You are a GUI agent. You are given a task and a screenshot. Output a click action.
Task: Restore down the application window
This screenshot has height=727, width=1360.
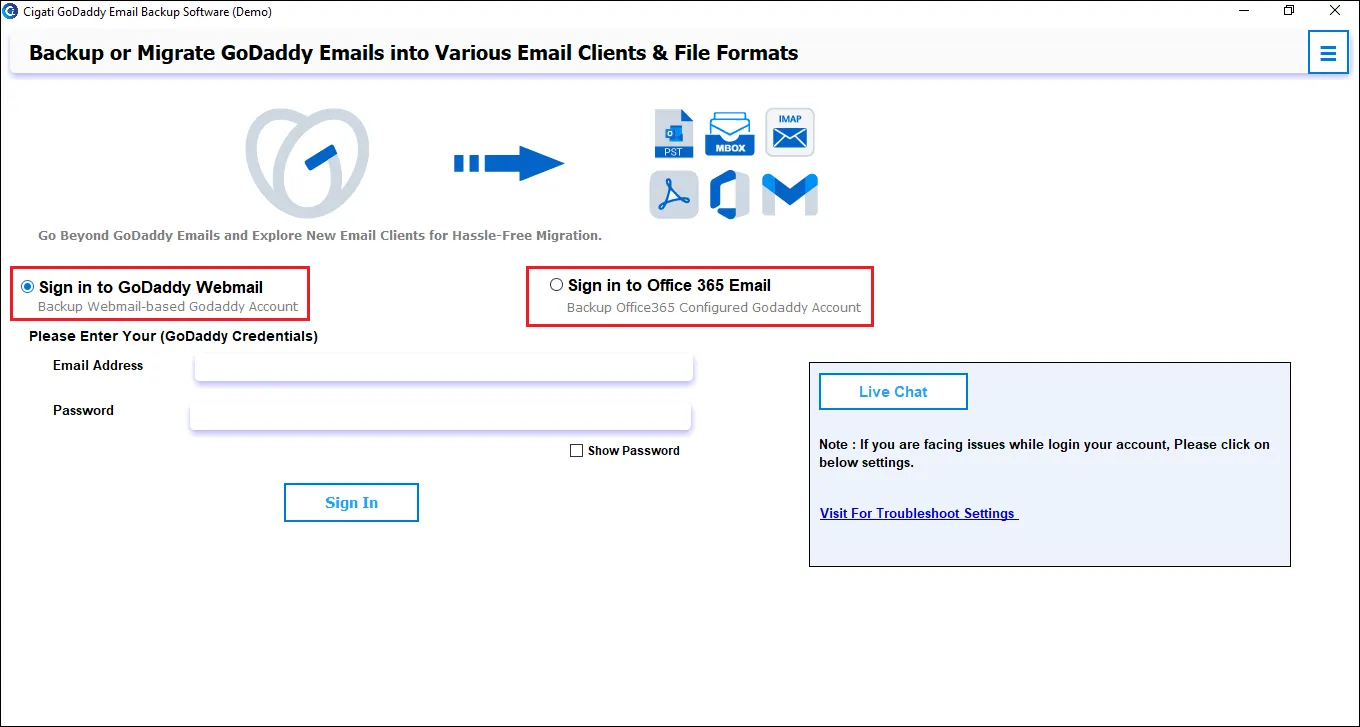pos(1289,11)
